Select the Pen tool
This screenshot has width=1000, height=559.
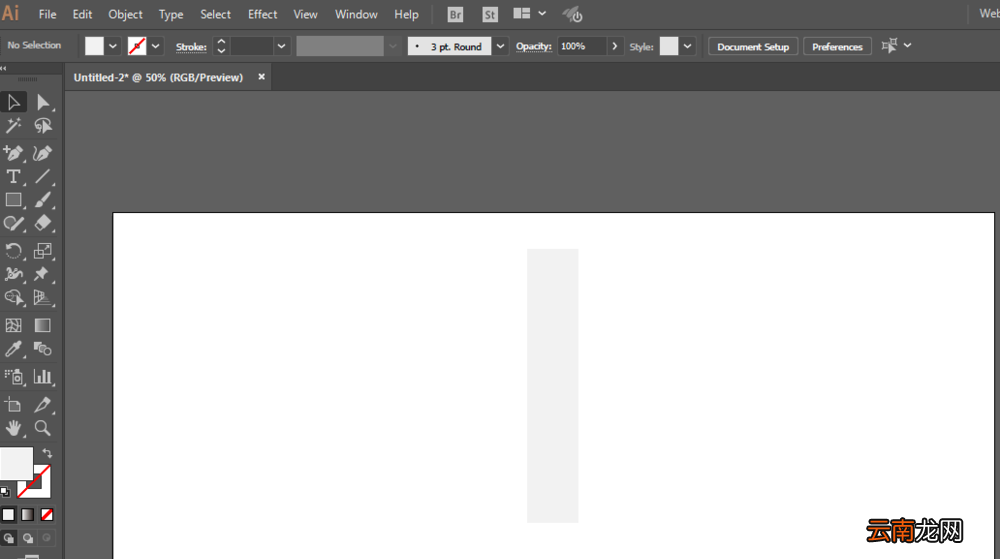[13, 153]
